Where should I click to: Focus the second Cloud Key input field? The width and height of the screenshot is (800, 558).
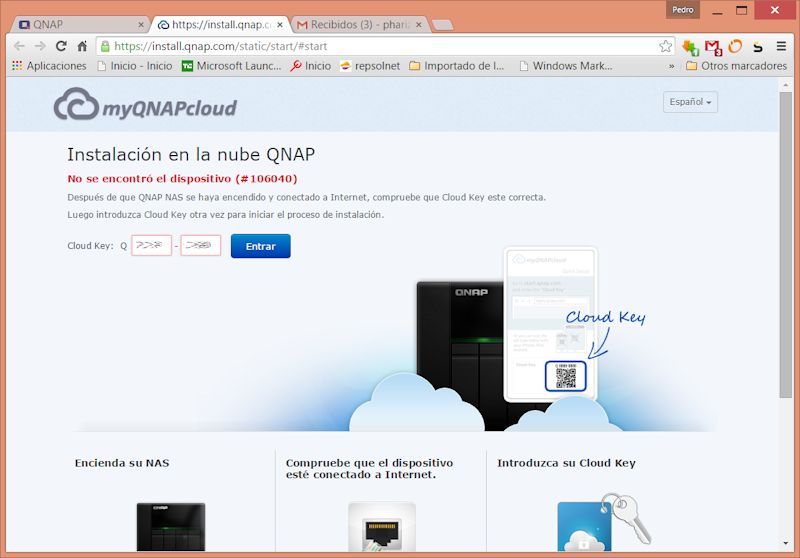pos(201,245)
